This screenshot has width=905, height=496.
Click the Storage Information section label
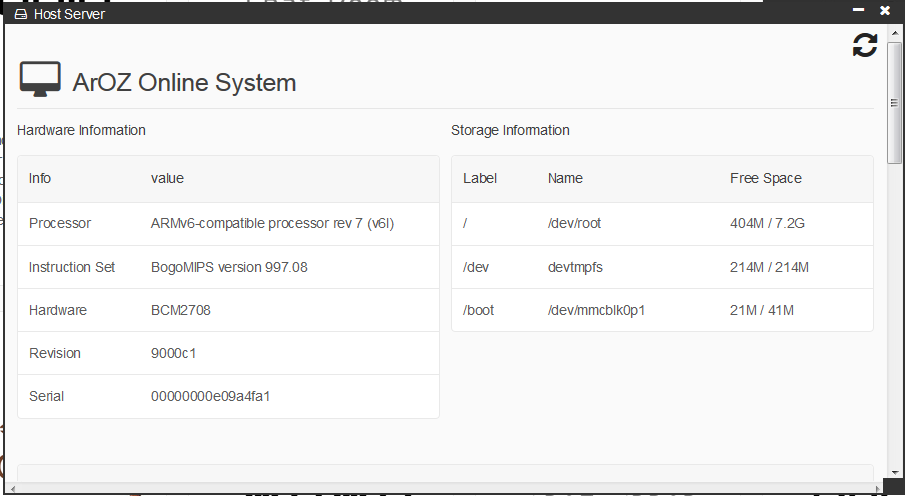[x=510, y=130]
